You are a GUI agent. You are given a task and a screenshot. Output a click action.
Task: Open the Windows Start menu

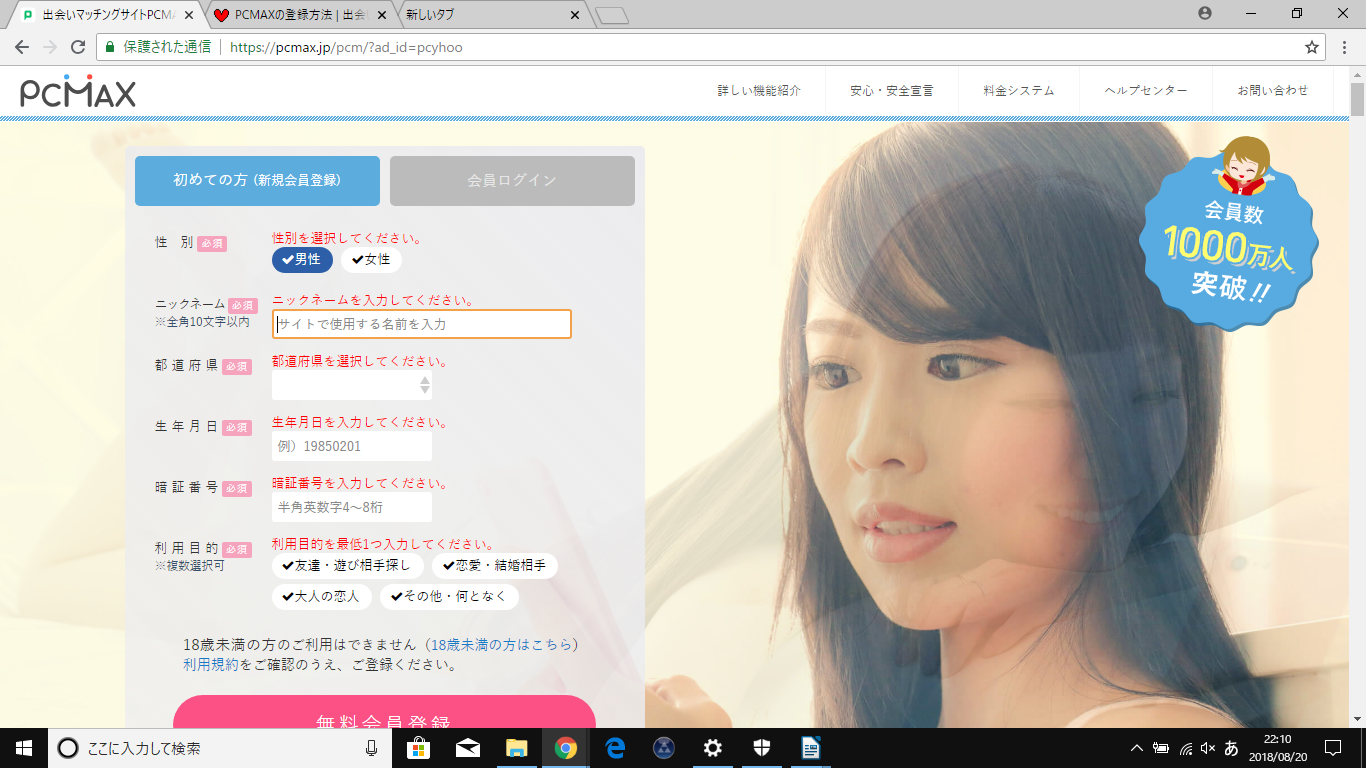24,748
